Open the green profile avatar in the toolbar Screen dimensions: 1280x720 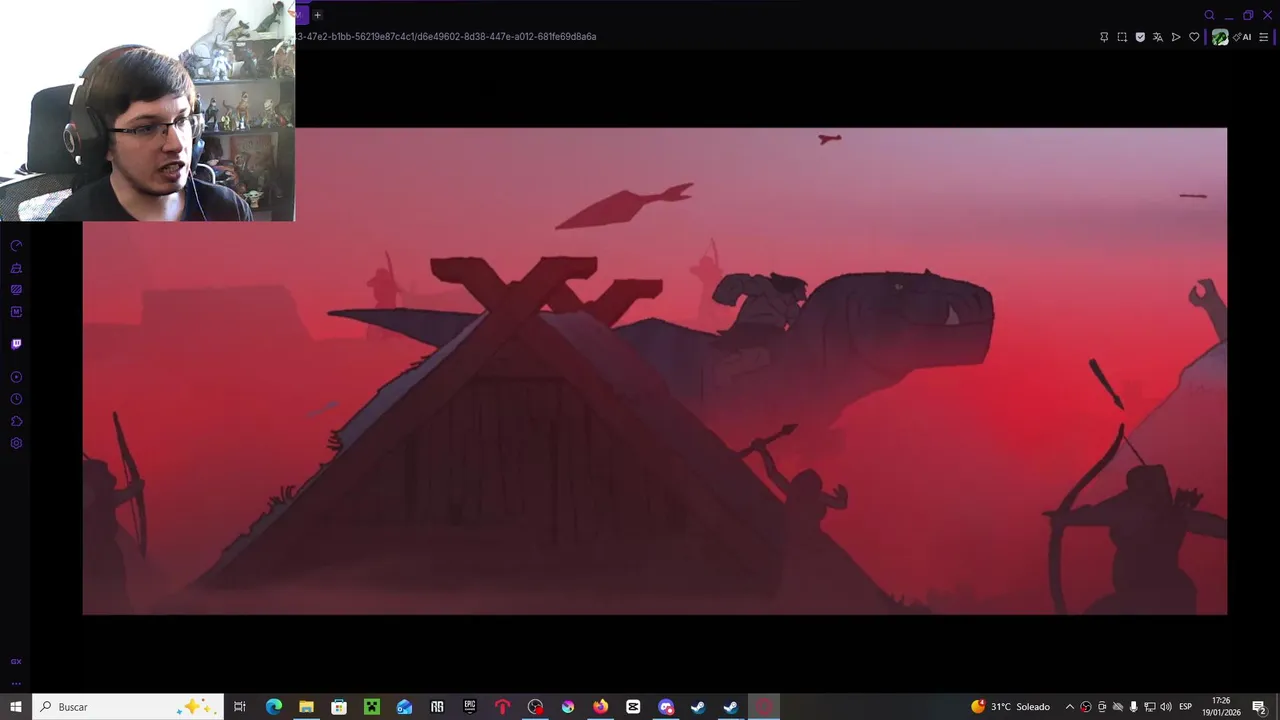pos(1220,37)
